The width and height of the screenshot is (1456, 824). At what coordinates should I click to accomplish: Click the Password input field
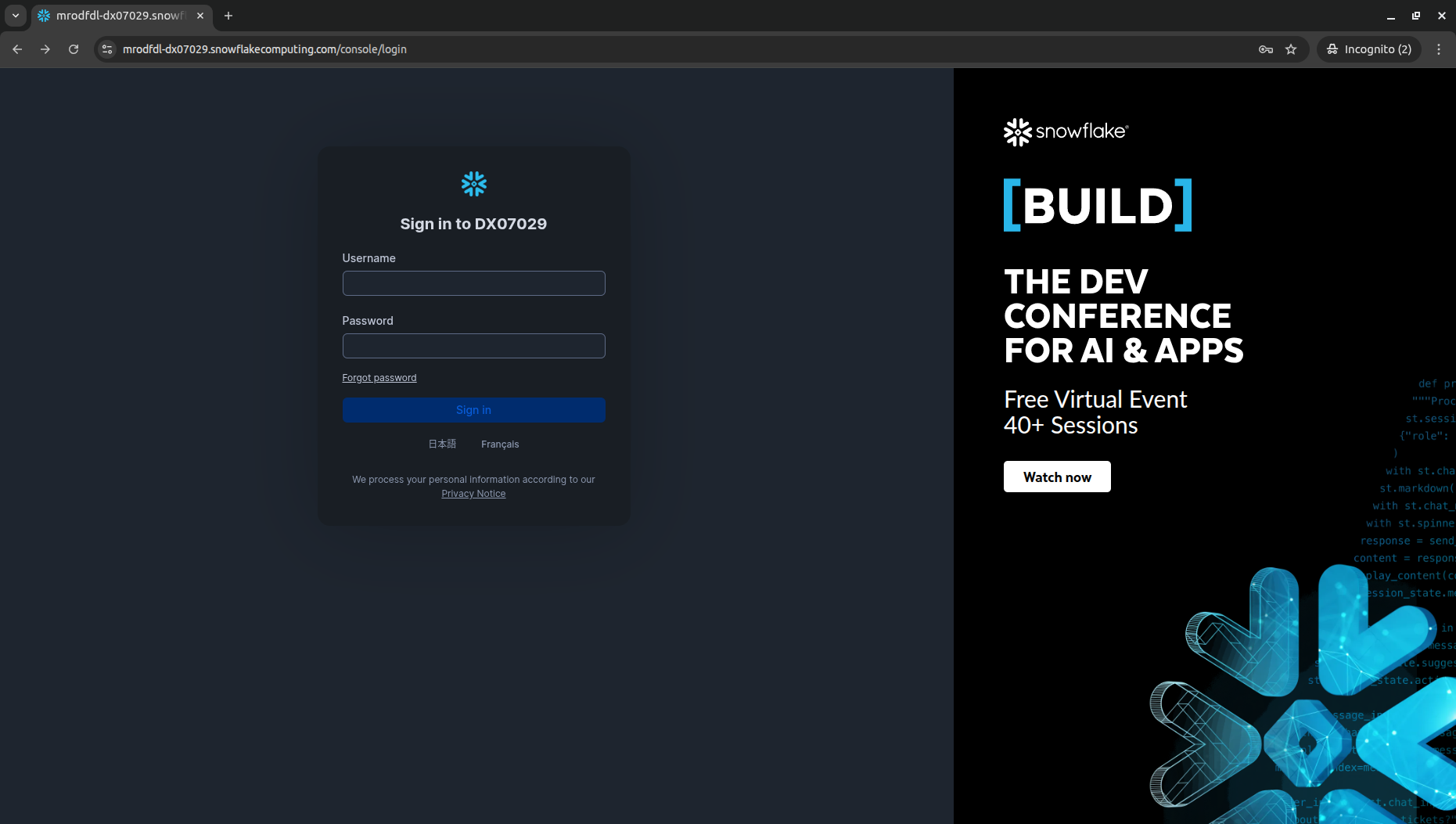473,346
